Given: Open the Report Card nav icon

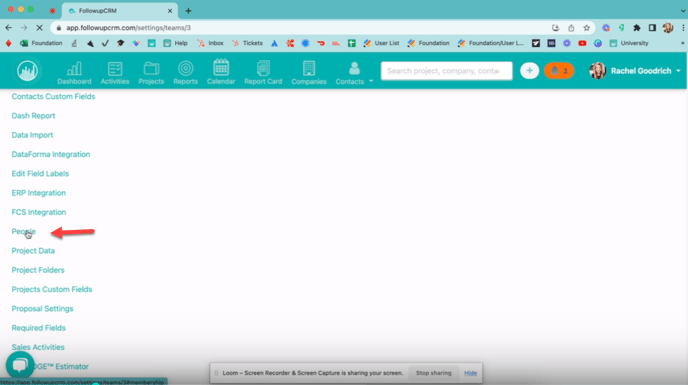Looking at the screenshot, I should 263,73.
